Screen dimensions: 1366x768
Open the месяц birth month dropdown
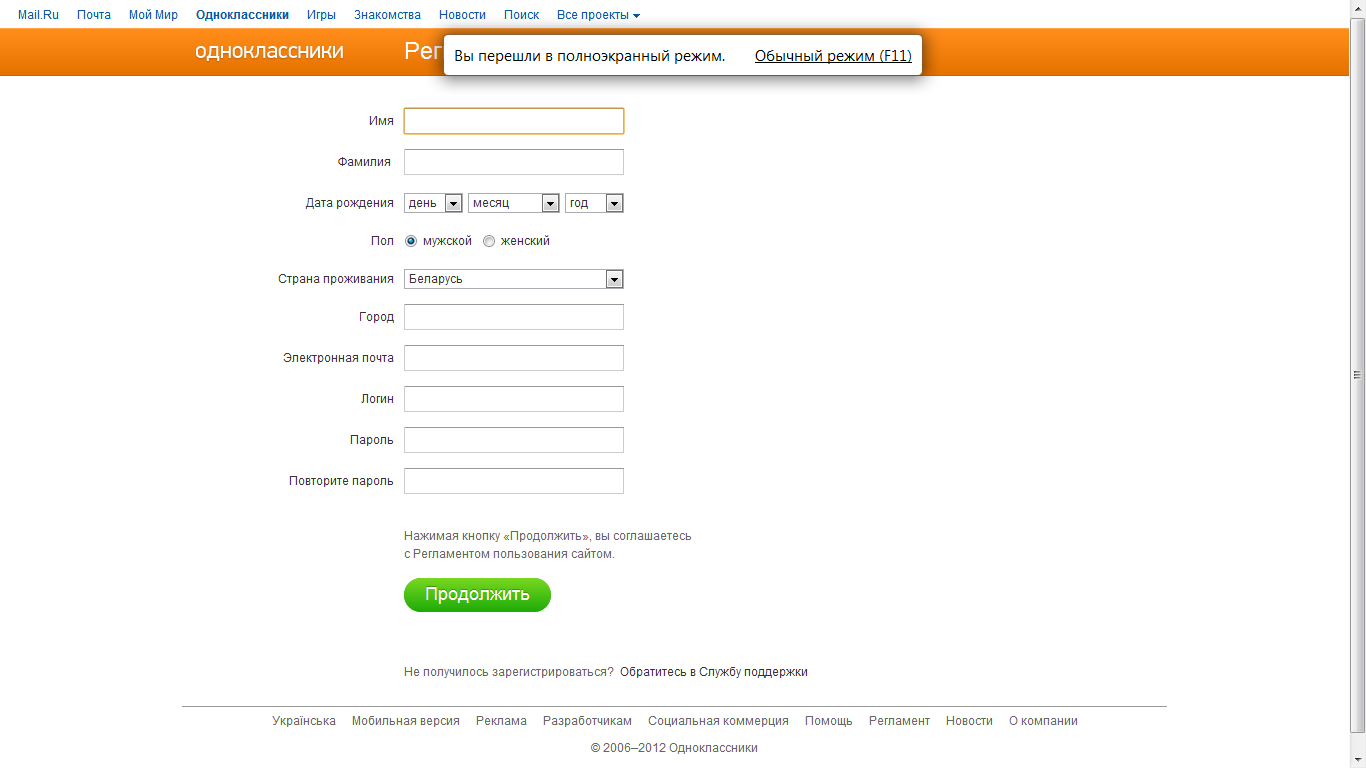tap(513, 203)
